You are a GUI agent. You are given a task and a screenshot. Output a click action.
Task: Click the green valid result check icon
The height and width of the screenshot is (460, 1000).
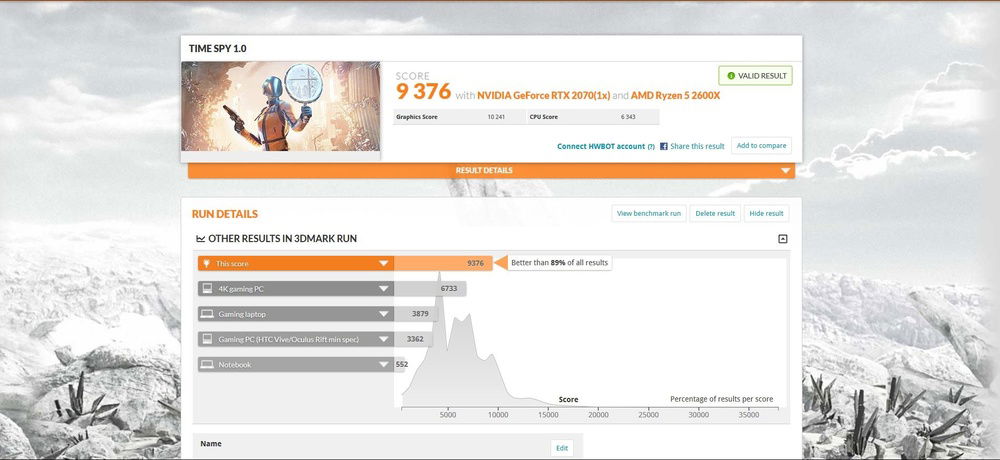[x=731, y=76]
